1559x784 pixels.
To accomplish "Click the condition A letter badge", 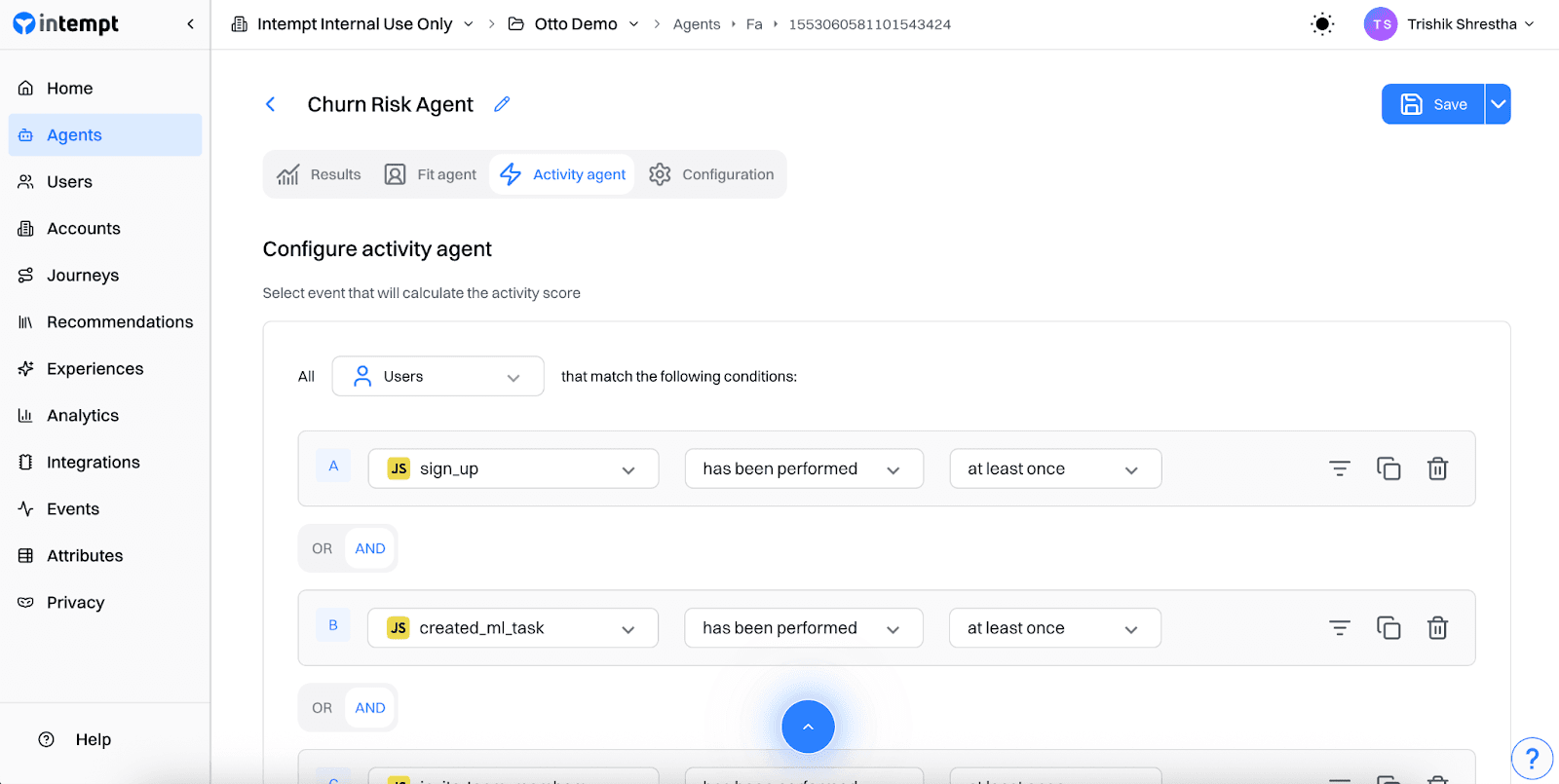I will click(333, 466).
